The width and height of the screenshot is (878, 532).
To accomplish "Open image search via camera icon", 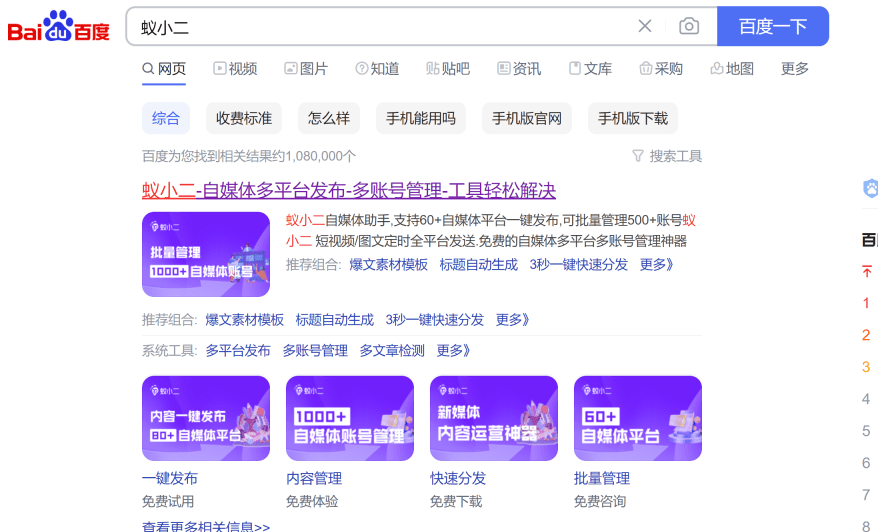I will point(689,26).
